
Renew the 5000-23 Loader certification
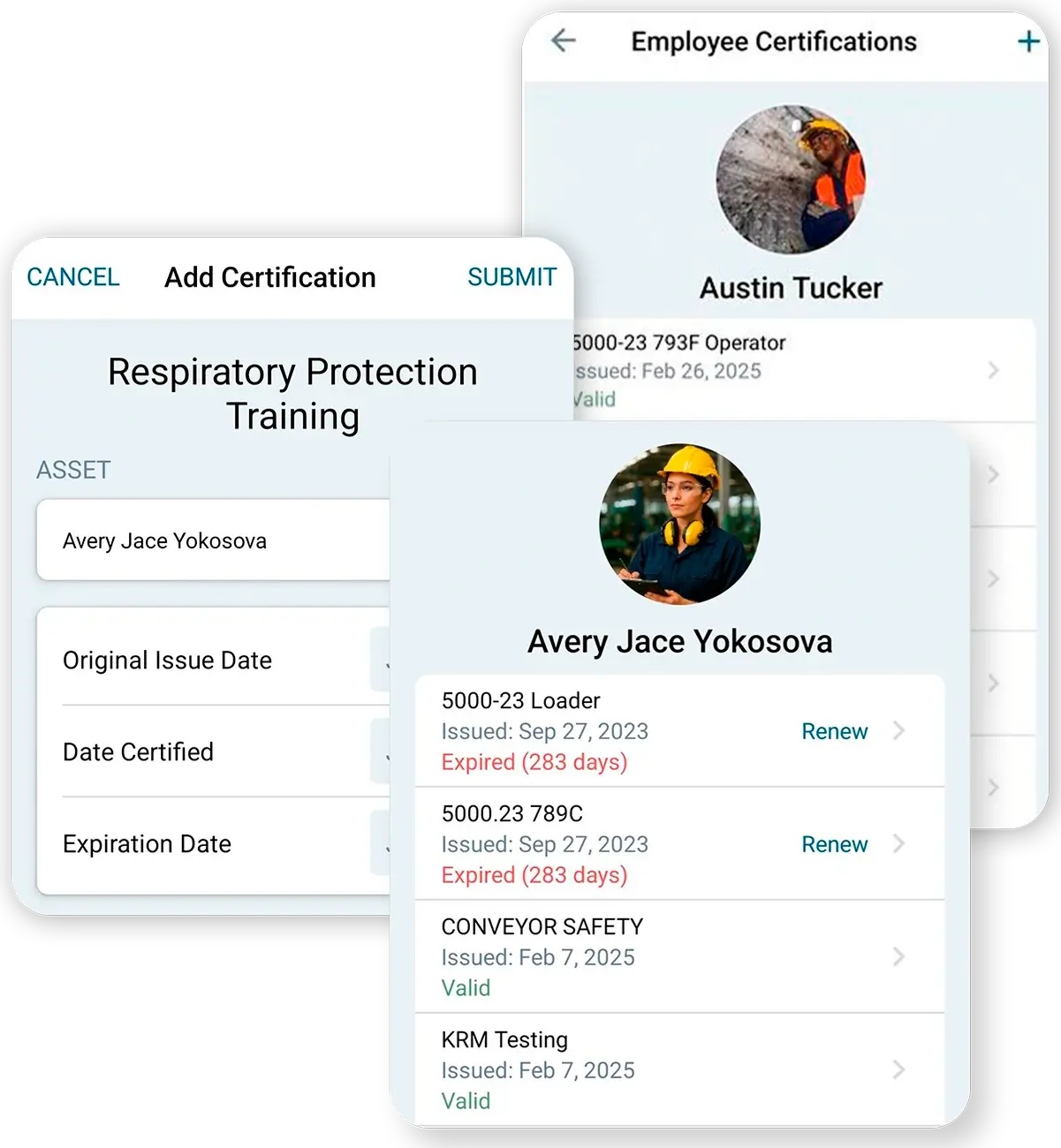835,731
